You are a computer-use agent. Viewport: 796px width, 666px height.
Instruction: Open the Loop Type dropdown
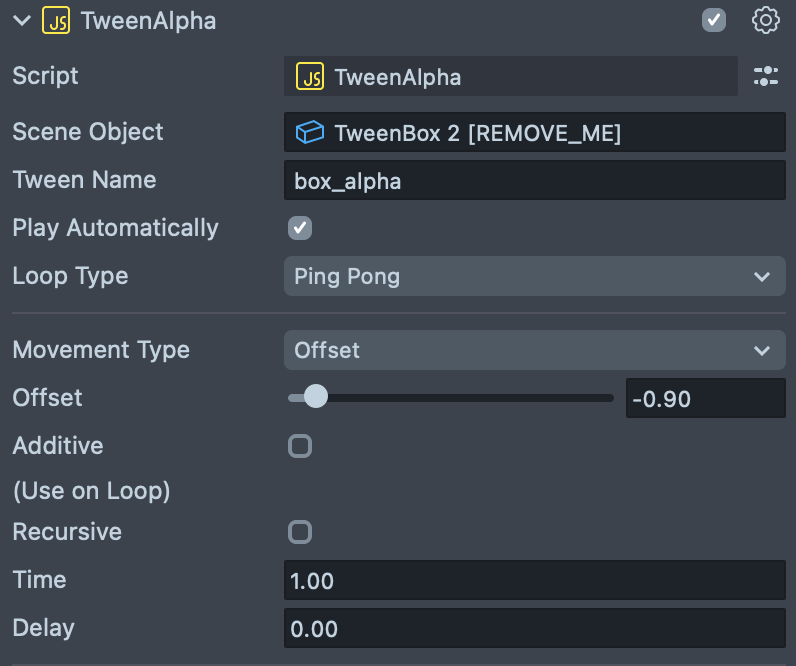pyautogui.click(x=534, y=277)
